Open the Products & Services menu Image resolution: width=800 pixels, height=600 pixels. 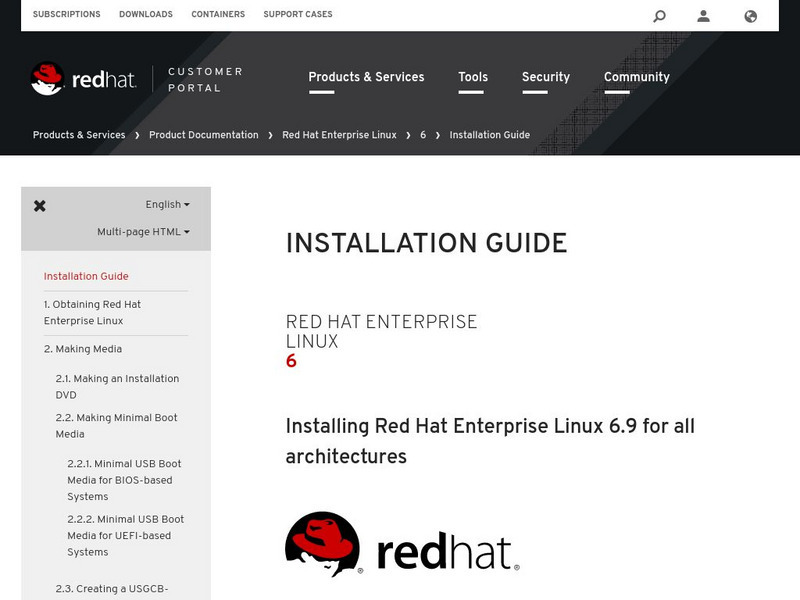pos(366,77)
